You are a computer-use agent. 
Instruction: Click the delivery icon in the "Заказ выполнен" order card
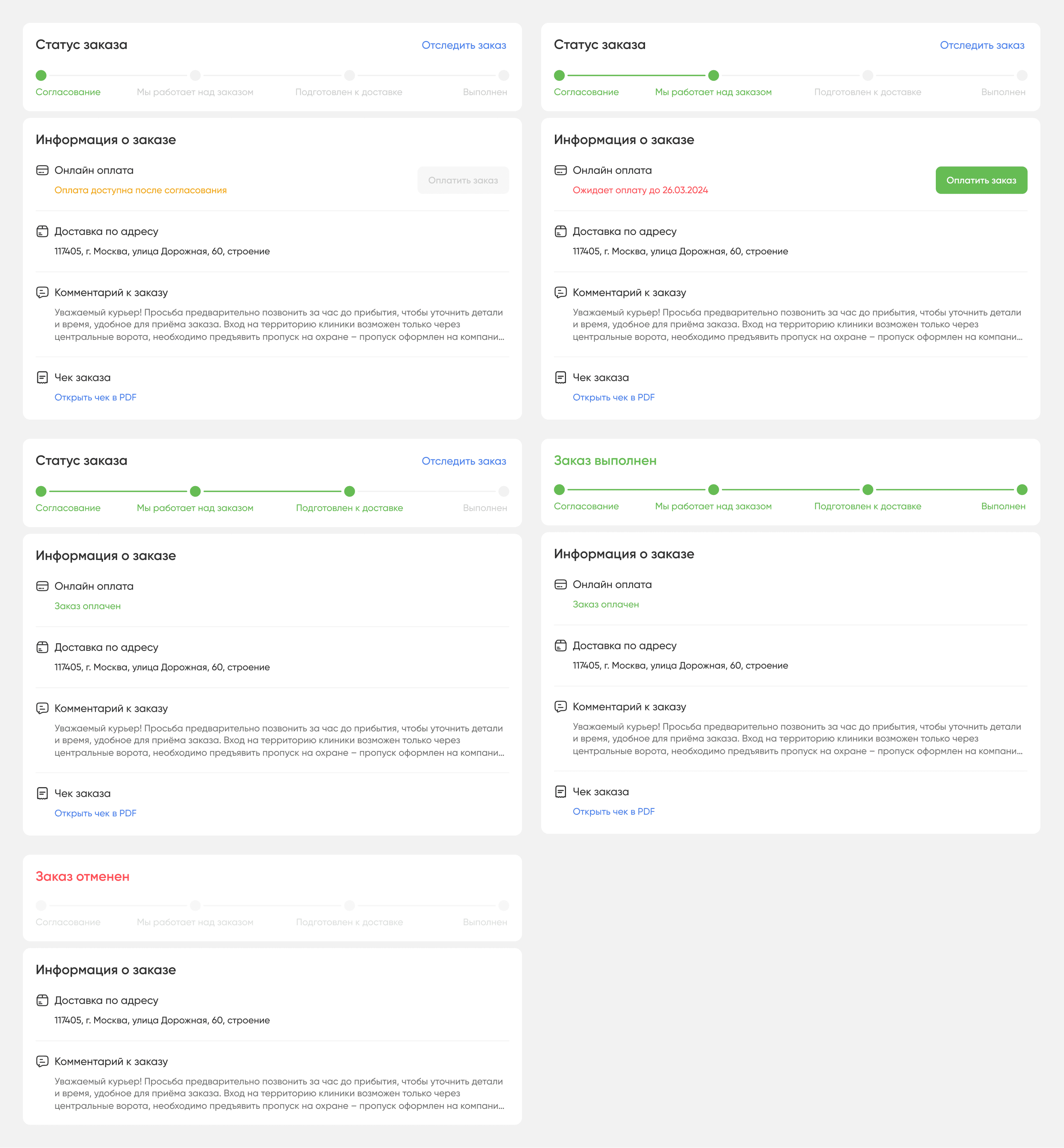560,645
